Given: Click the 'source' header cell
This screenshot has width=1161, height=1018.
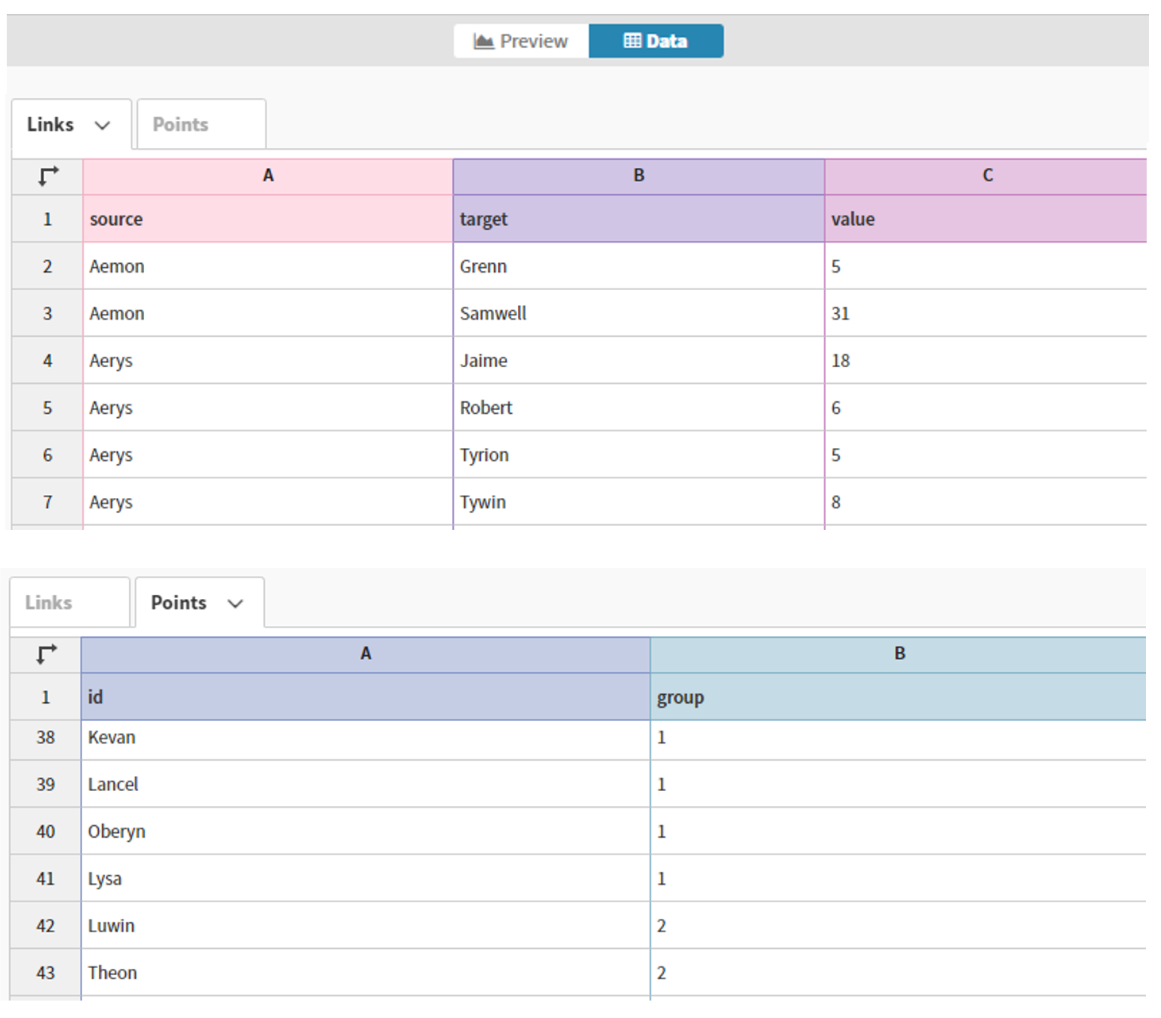Looking at the screenshot, I should pyautogui.click(x=268, y=219).
